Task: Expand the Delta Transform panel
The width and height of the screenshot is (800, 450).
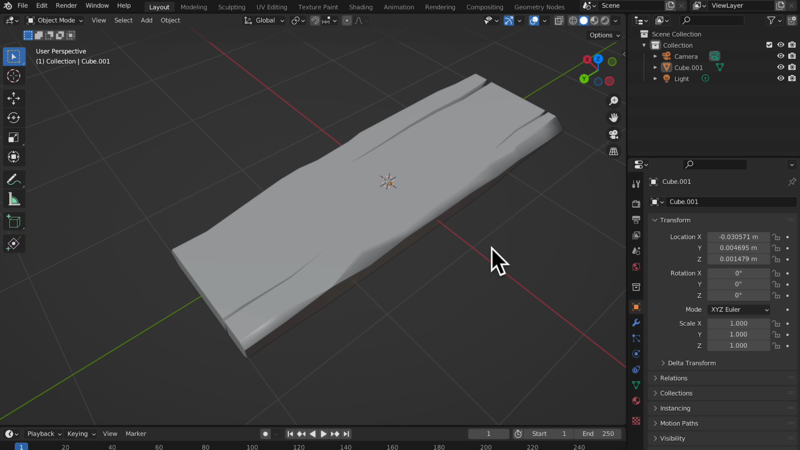Action: 691,363
